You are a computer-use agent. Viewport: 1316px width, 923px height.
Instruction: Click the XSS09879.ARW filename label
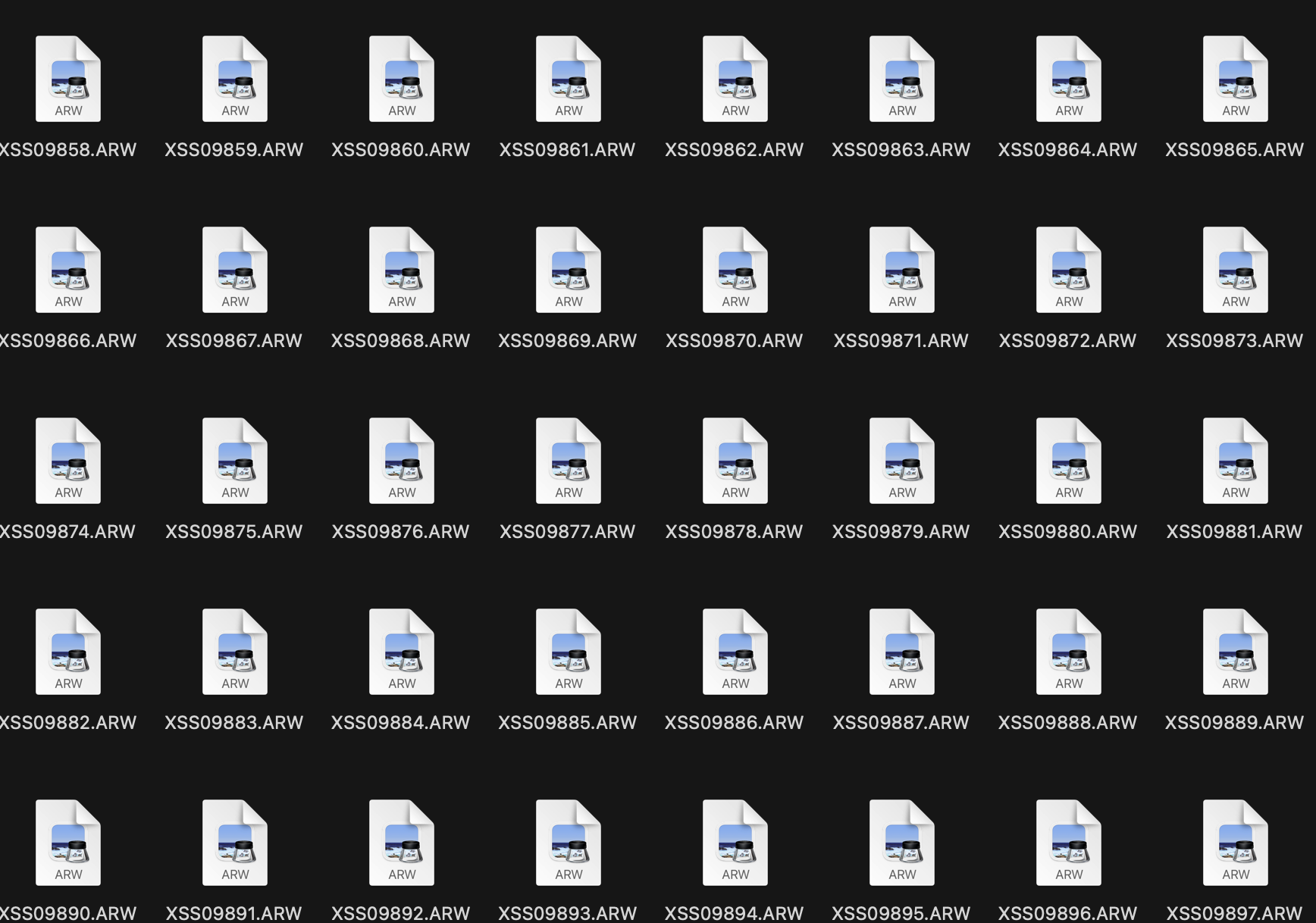coord(901,532)
